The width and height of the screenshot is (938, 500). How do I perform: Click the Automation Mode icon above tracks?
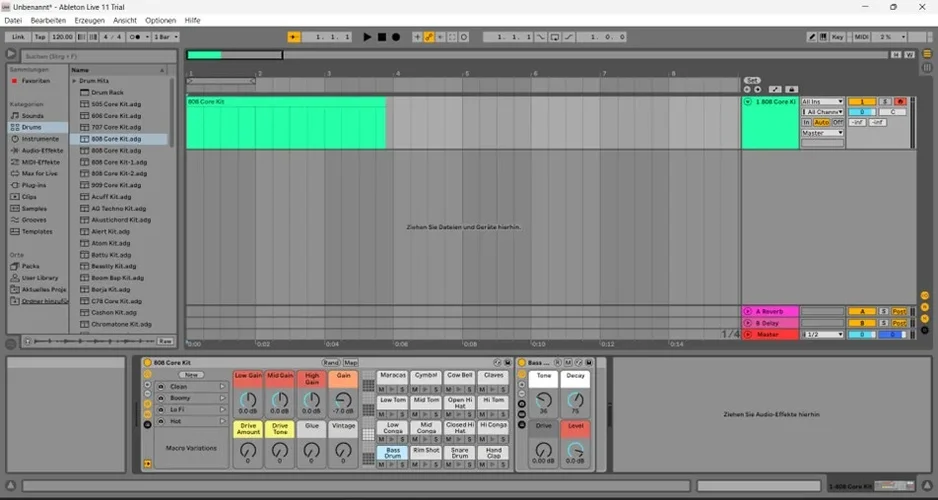pyautogui.click(x=775, y=90)
